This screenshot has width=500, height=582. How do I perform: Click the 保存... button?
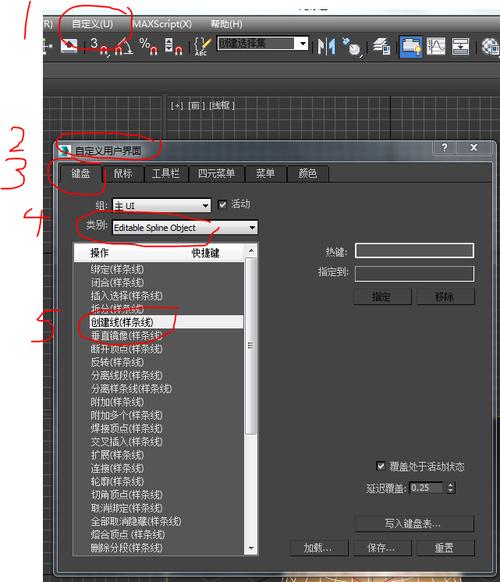point(382,548)
